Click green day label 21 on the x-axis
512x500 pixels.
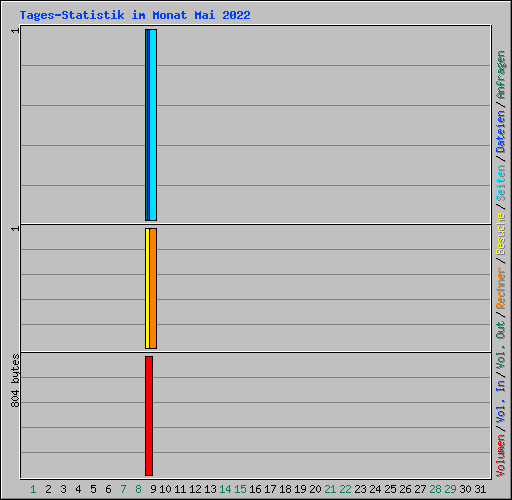[330, 489]
